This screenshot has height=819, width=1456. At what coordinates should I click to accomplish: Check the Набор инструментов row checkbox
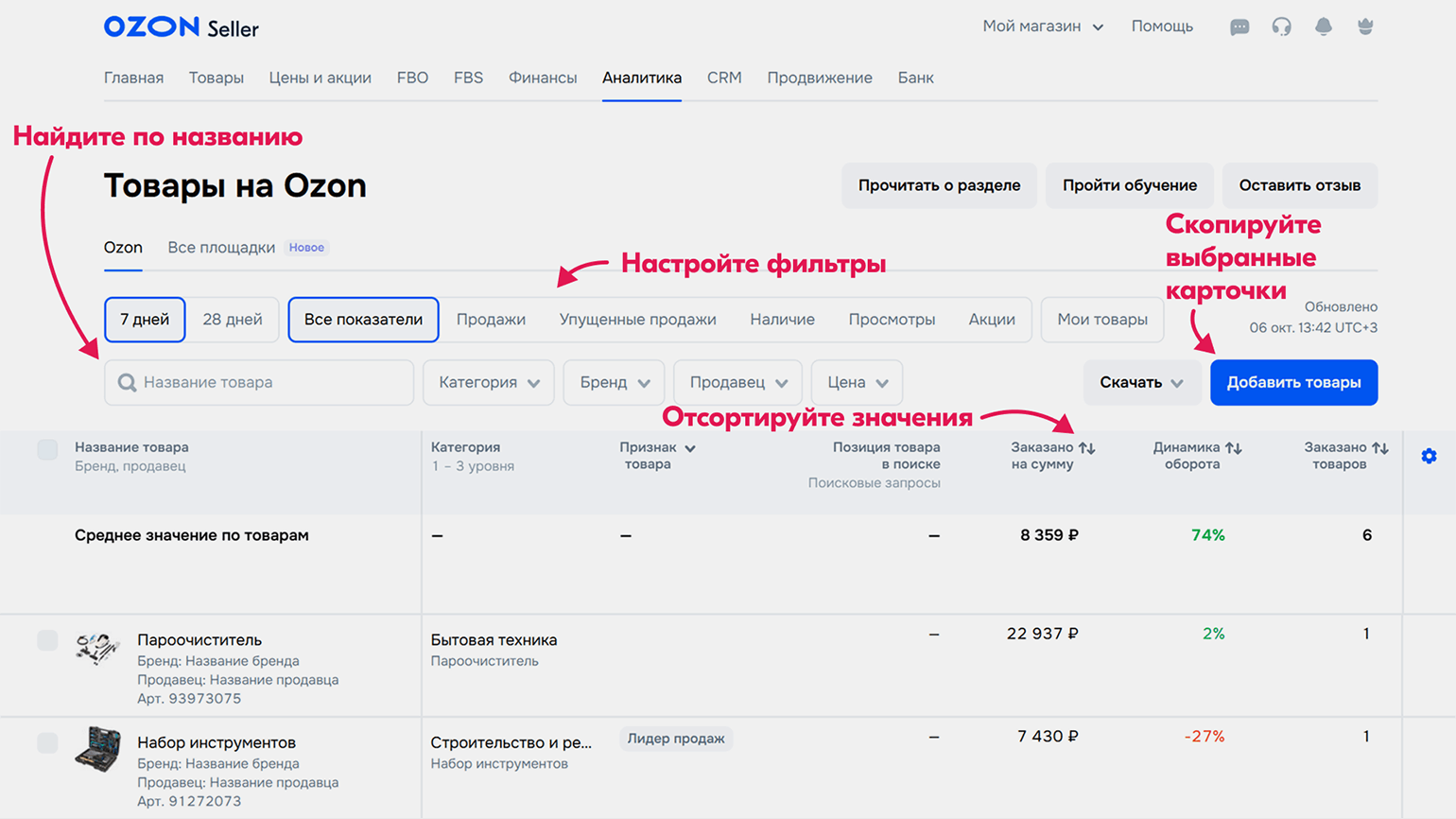[47, 743]
